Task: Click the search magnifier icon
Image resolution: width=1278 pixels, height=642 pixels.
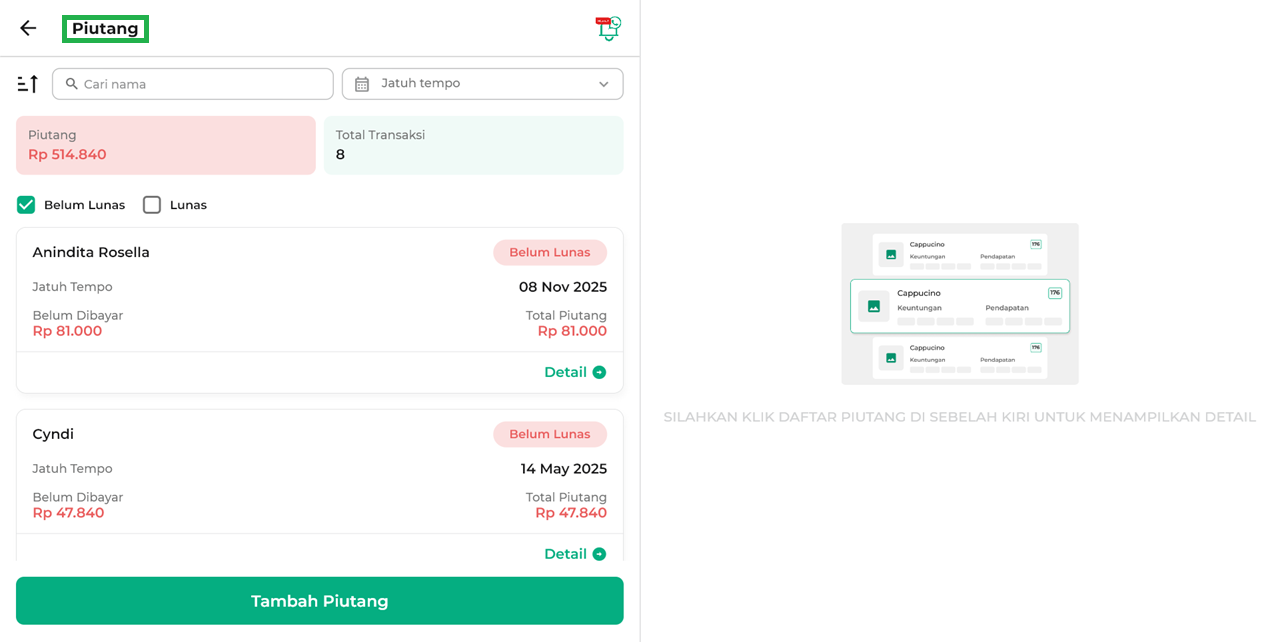Action: click(72, 84)
